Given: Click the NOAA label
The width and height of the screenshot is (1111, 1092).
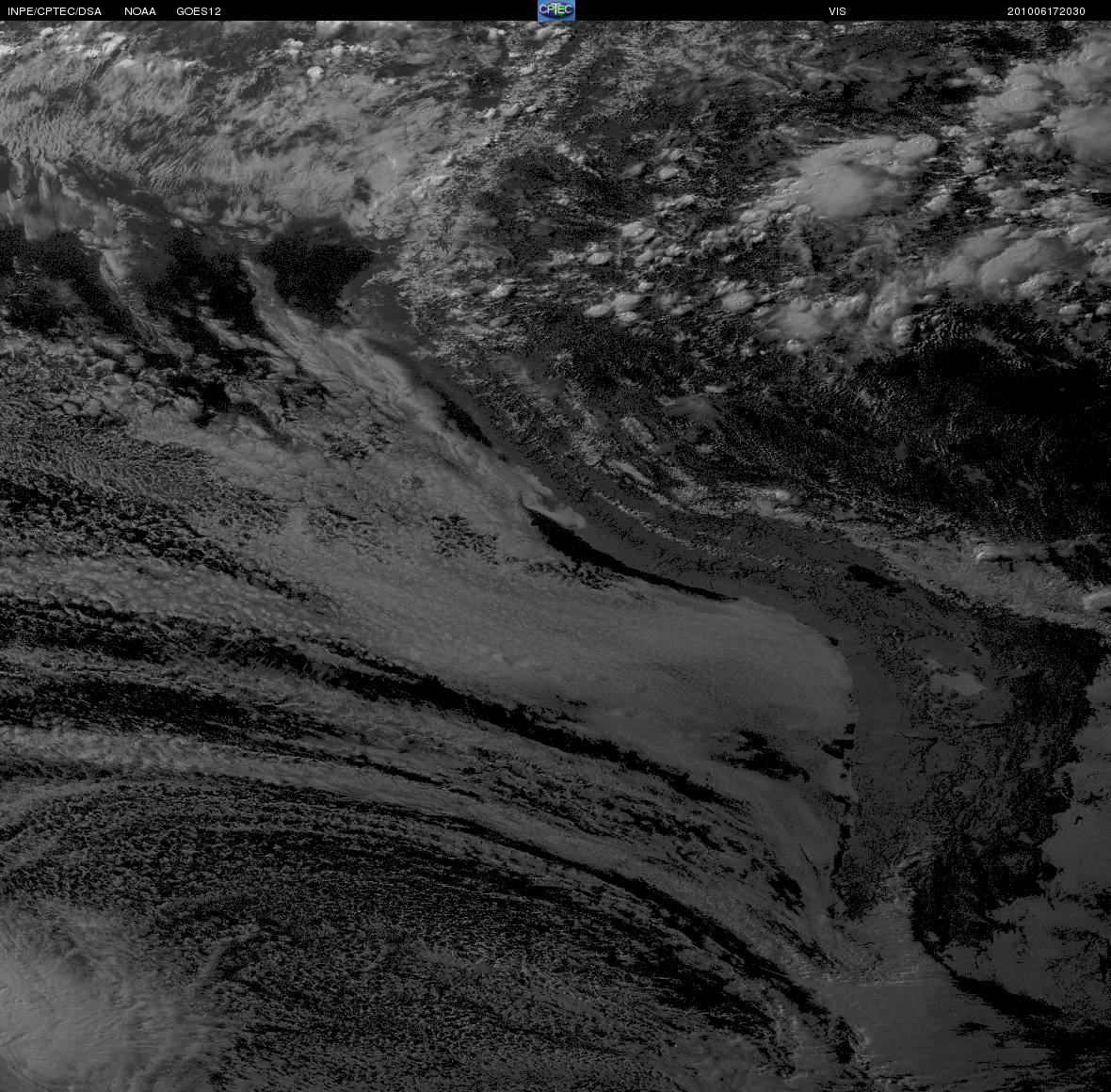Looking at the screenshot, I should (x=139, y=11).
